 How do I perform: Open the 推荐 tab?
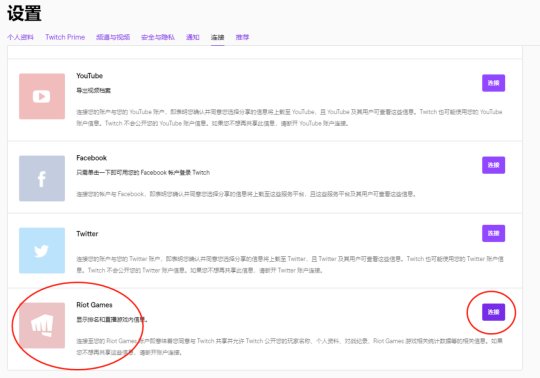(x=242, y=37)
